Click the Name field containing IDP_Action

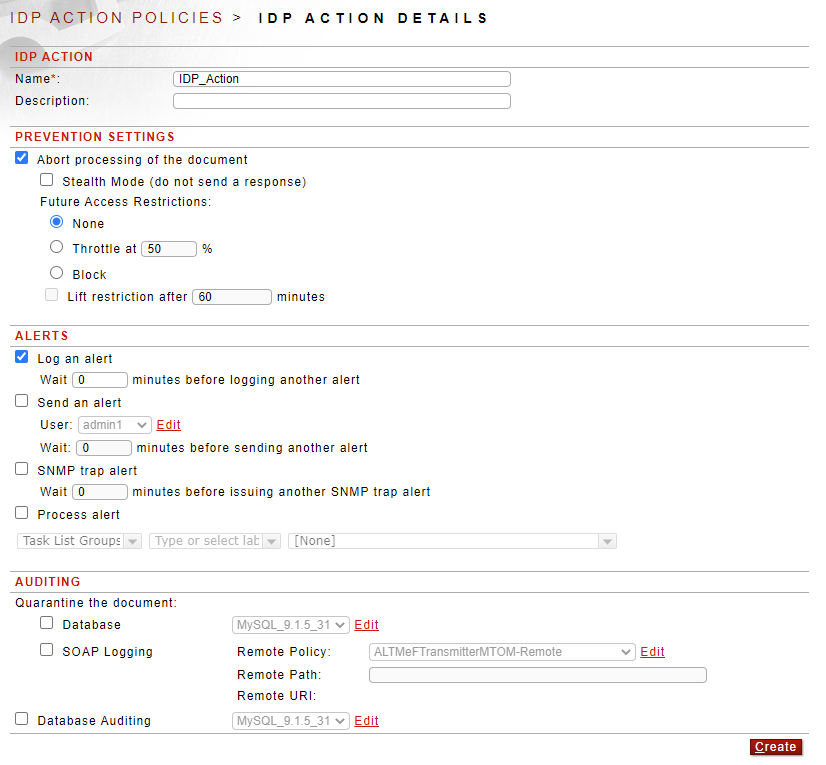click(342, 79)
